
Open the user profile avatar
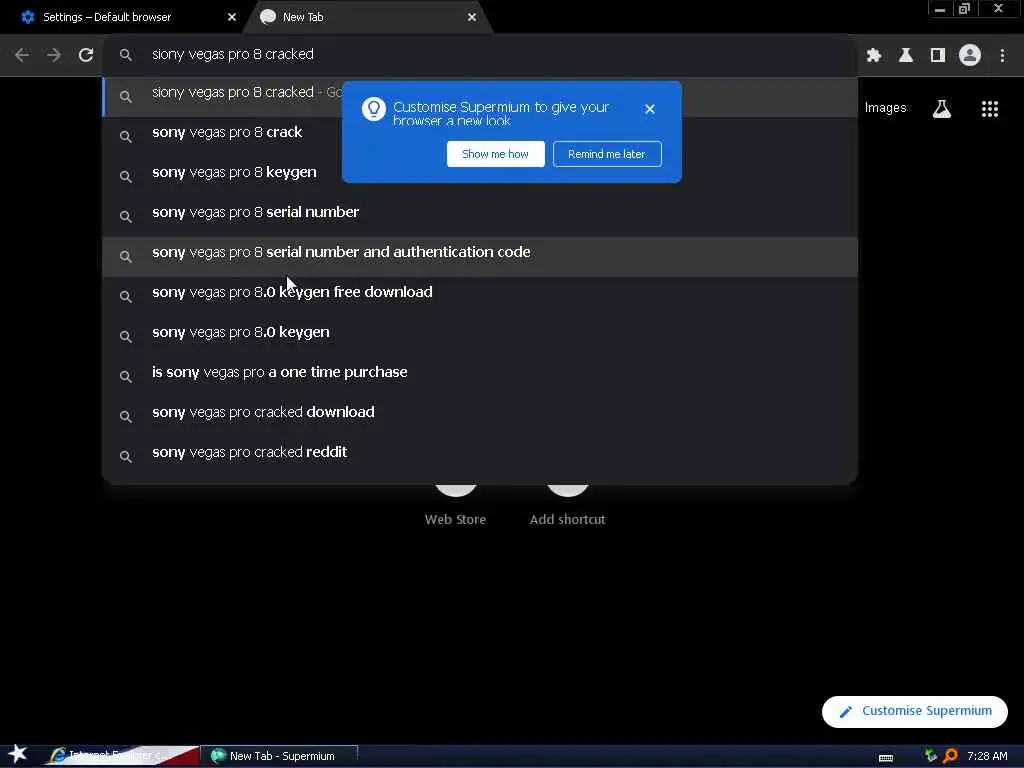[x=970, y=56]
